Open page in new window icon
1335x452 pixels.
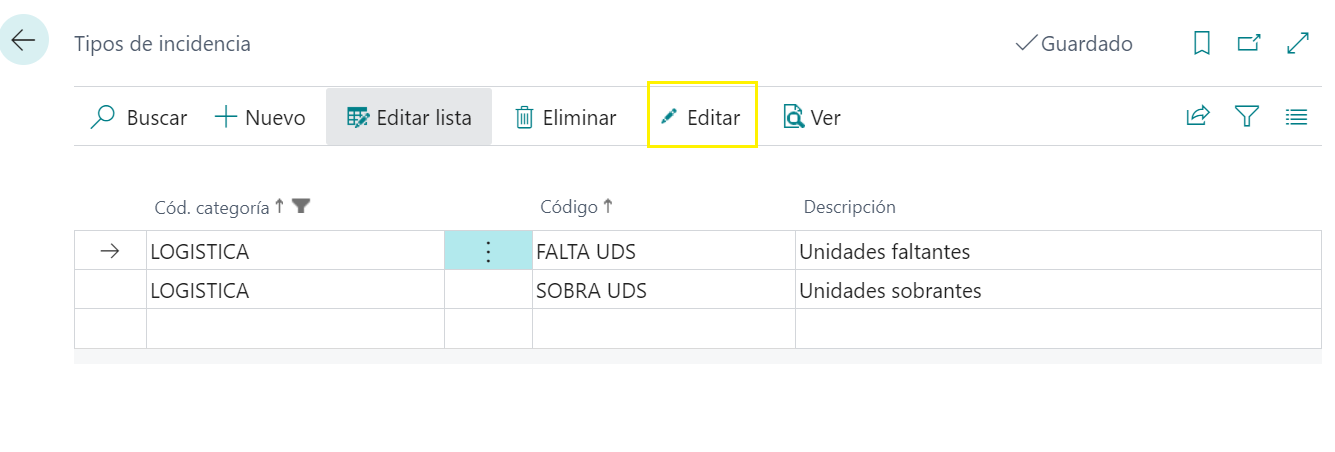click(x=1249, y=43)
